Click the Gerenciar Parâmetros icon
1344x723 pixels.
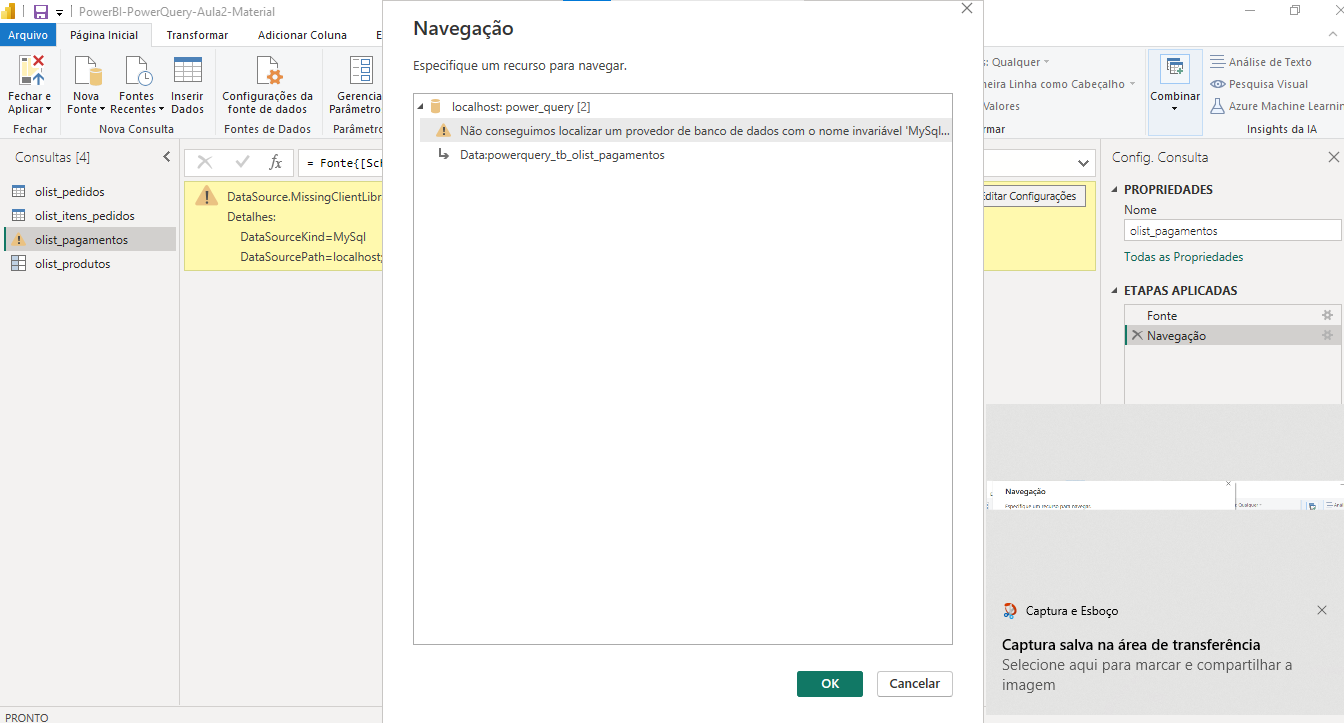click(360, 72)
